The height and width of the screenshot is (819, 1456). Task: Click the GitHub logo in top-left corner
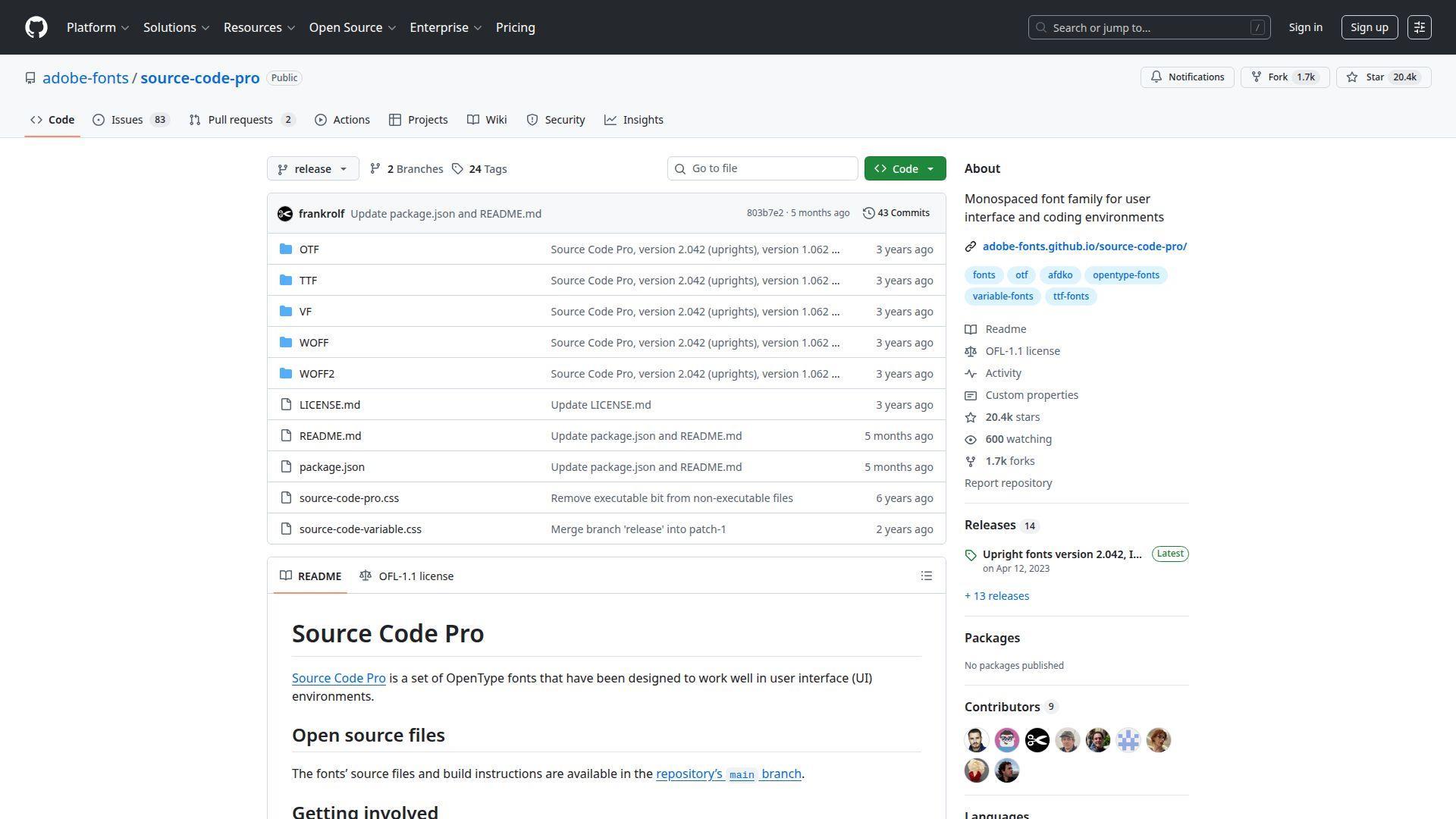[35, 27]
